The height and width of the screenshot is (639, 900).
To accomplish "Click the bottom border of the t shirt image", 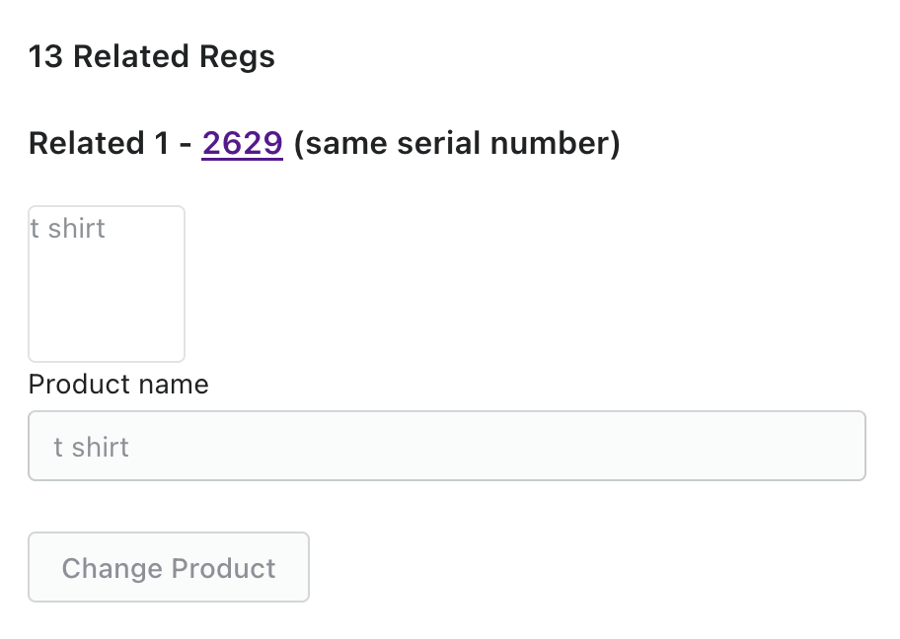I will point(106,361).
